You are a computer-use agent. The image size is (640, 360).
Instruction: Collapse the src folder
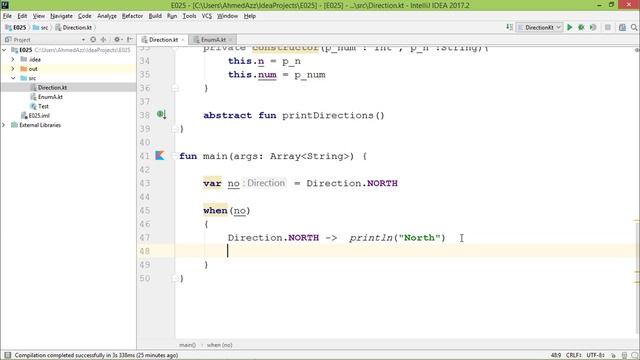pyautogui.click(x=13, y=78)
